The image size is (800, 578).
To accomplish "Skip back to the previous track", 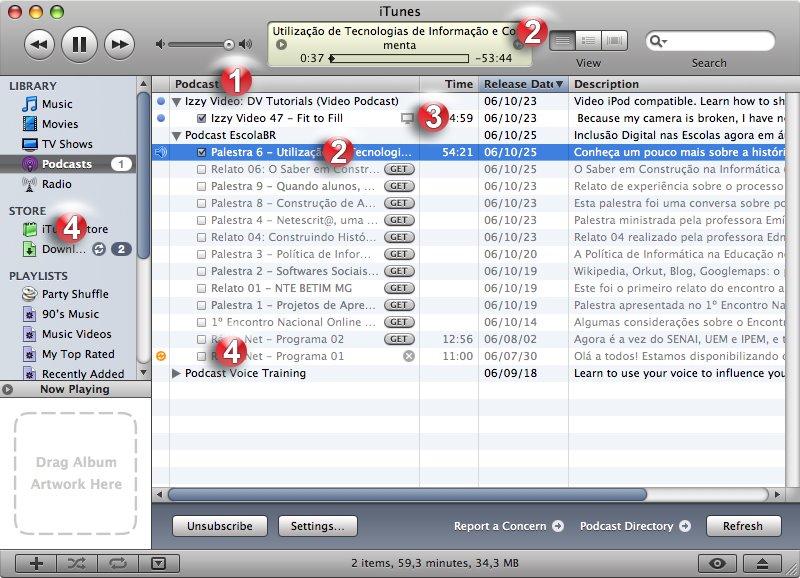I will [x=39, y=44].
